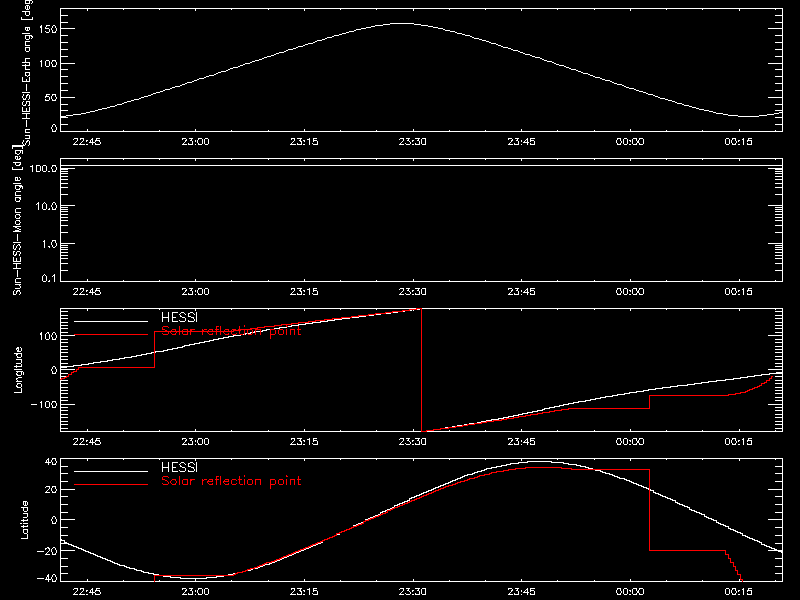This screenshot has height=600, width=800.
Task: Click the -40 tick on Latitude axis
Action: [x=47, y=579]
